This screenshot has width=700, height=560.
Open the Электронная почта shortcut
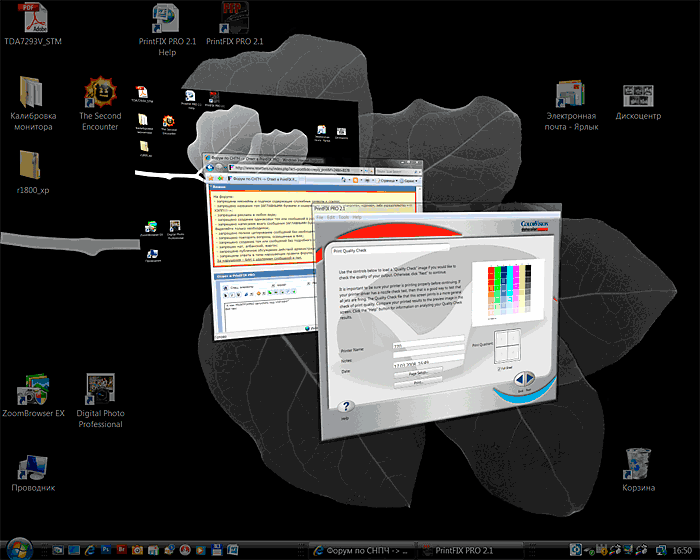(x=571, y=105)
